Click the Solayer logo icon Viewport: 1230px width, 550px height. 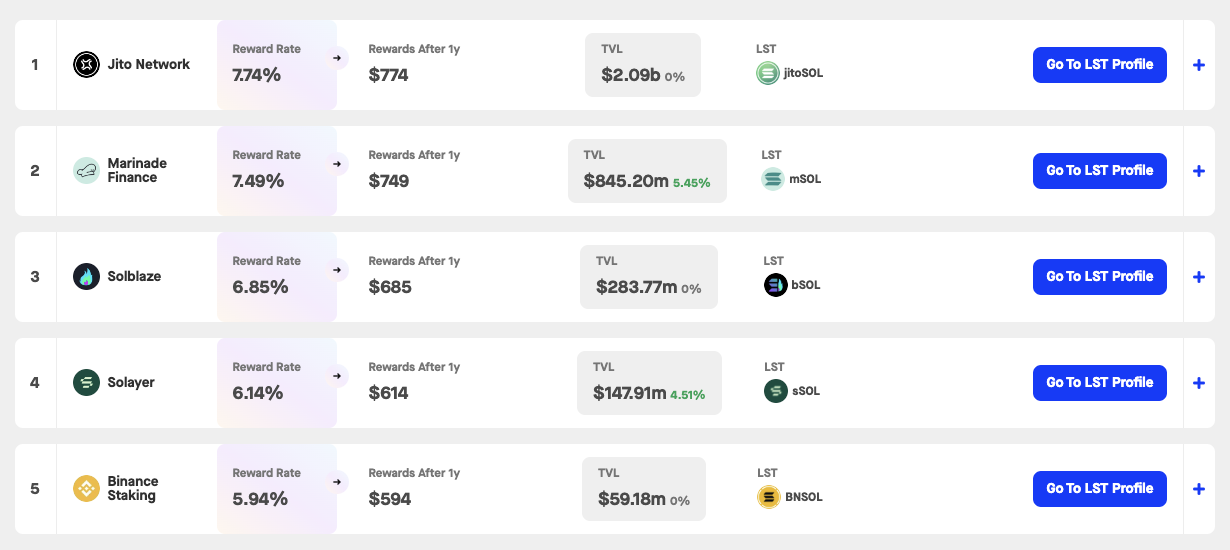tap(87, 383)
